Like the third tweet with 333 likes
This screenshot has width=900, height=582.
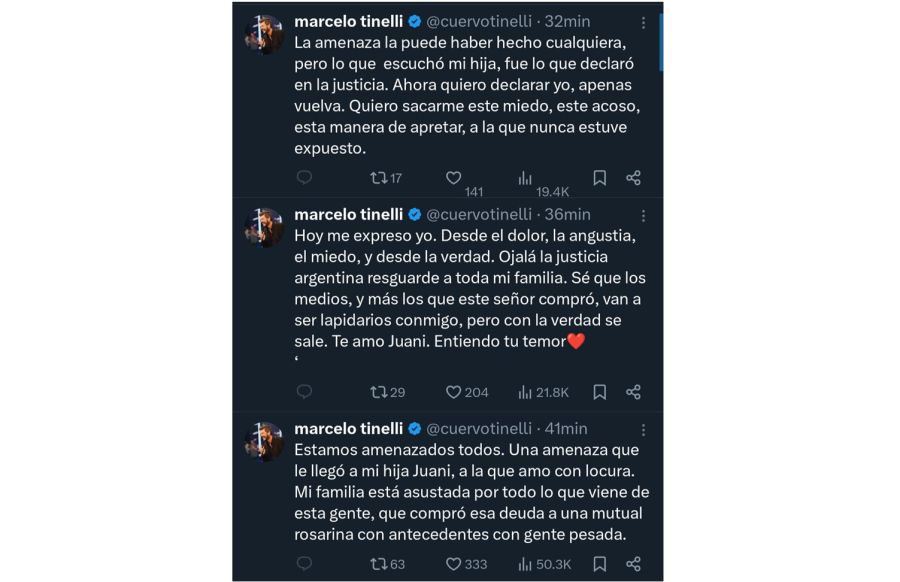point(453,563)
